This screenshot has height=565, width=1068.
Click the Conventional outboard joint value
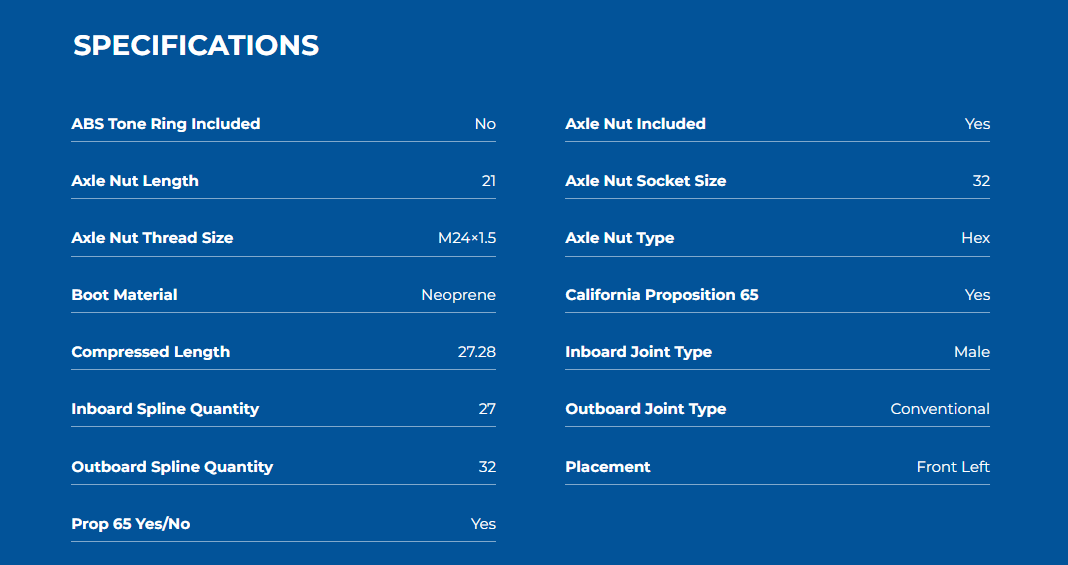[940, 409]
